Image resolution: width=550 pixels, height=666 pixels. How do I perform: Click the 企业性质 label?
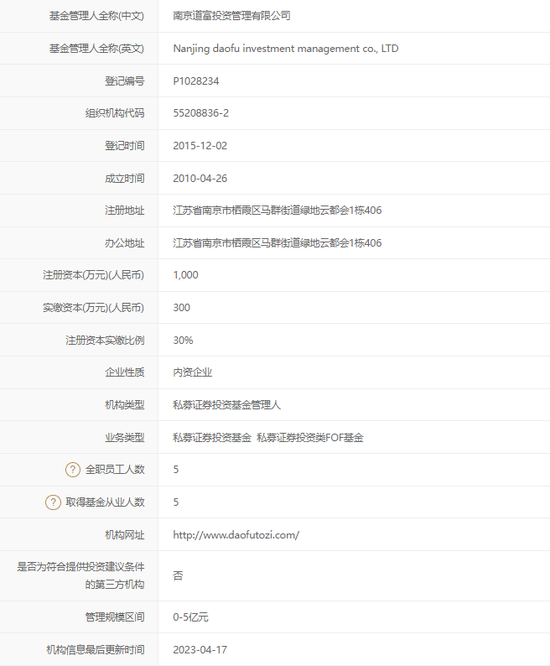[124, 373]
